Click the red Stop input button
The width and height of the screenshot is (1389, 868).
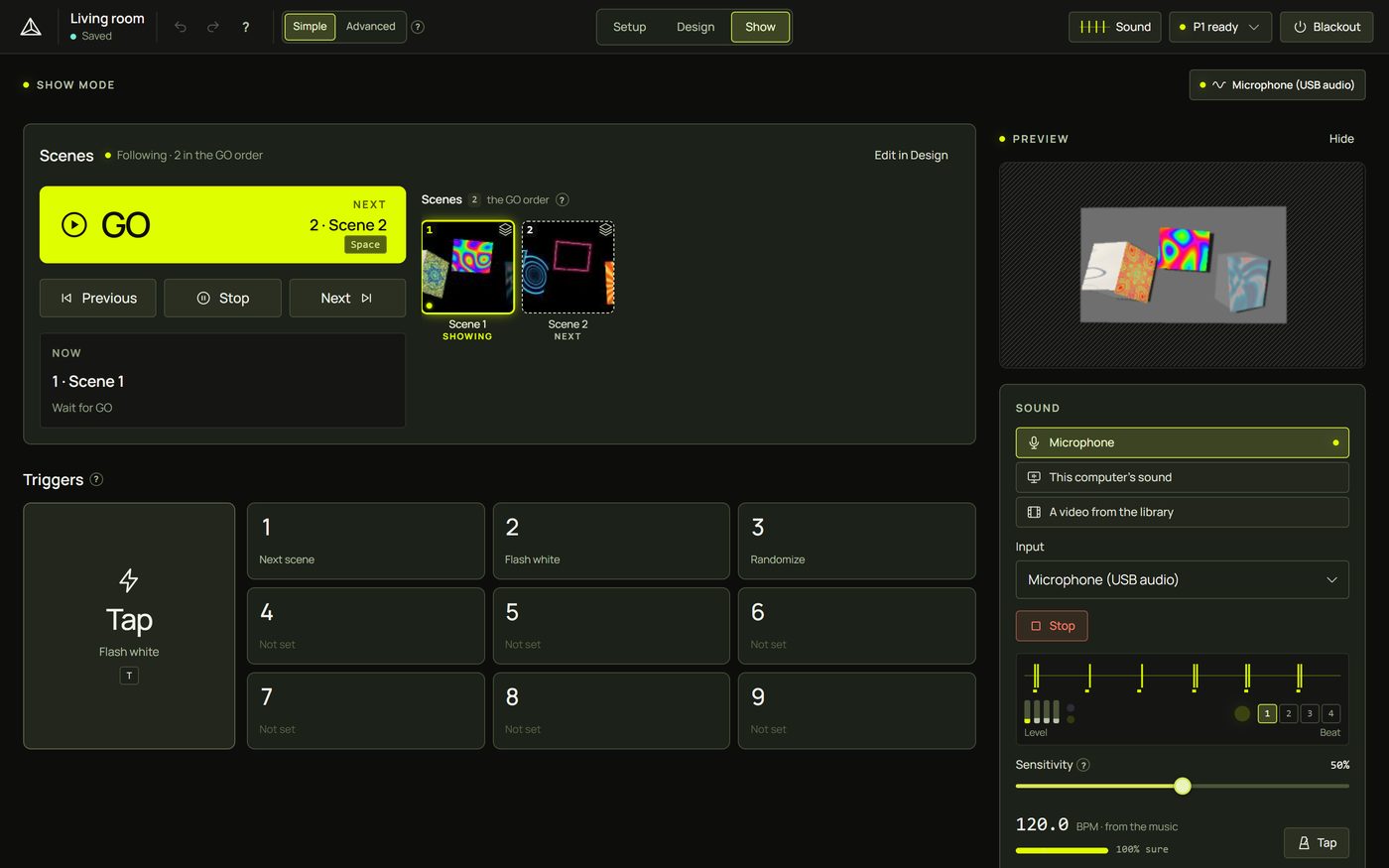point(1052,626)
